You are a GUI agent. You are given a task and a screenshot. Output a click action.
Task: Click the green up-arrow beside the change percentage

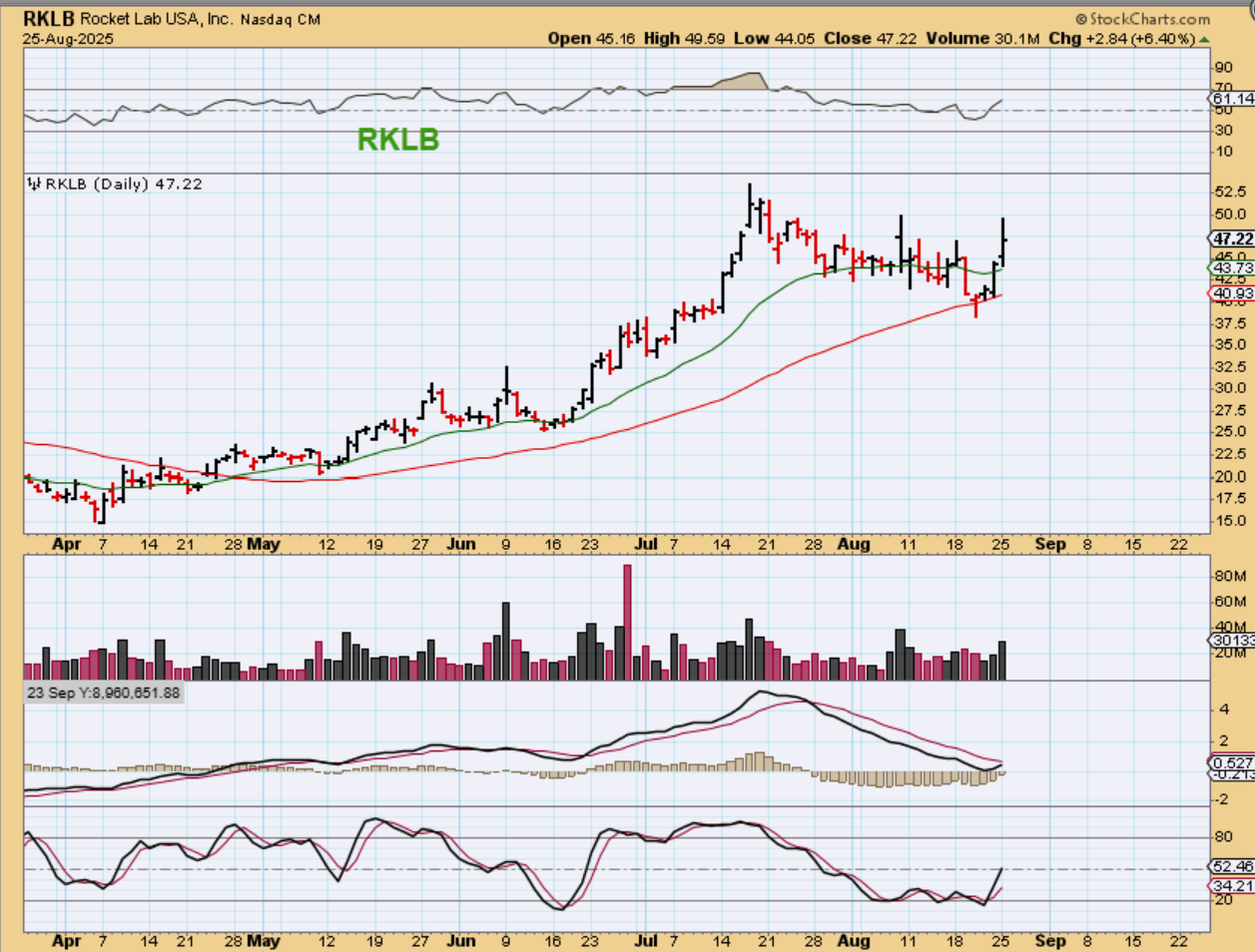(x=1204, y=39)
